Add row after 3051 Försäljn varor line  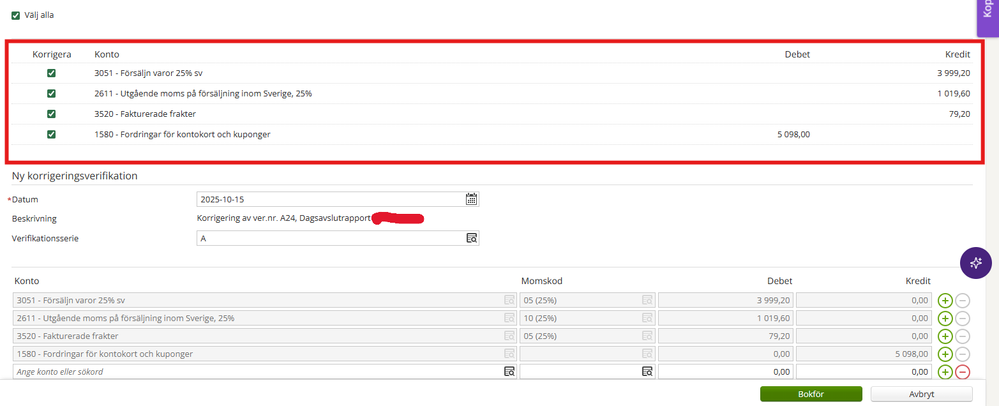coord(945,300)
